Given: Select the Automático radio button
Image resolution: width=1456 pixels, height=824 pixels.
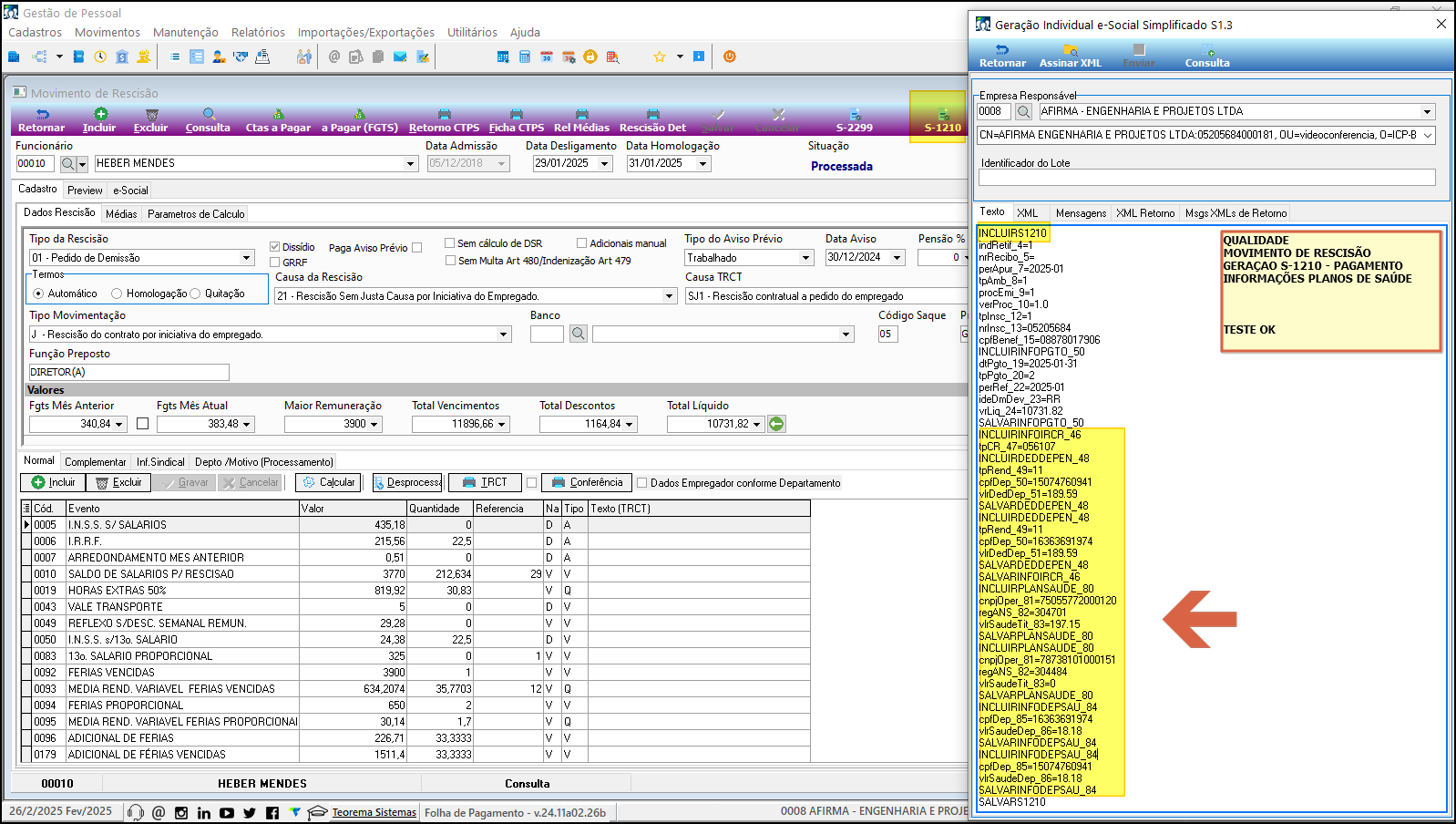Looking at the screenshot, I should 38,294.
